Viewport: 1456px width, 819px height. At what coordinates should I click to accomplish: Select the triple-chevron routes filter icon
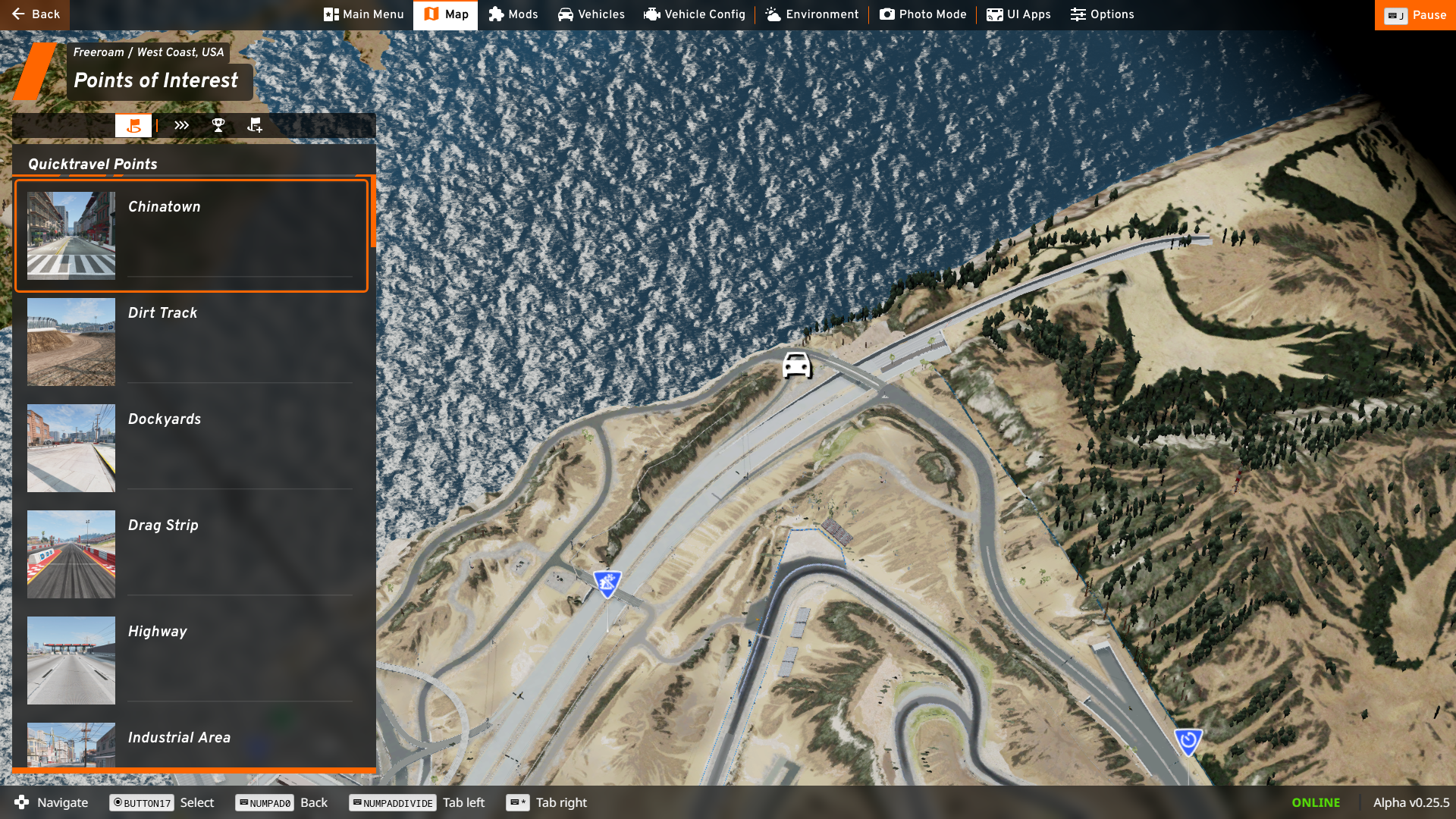(x=181, y=125)
